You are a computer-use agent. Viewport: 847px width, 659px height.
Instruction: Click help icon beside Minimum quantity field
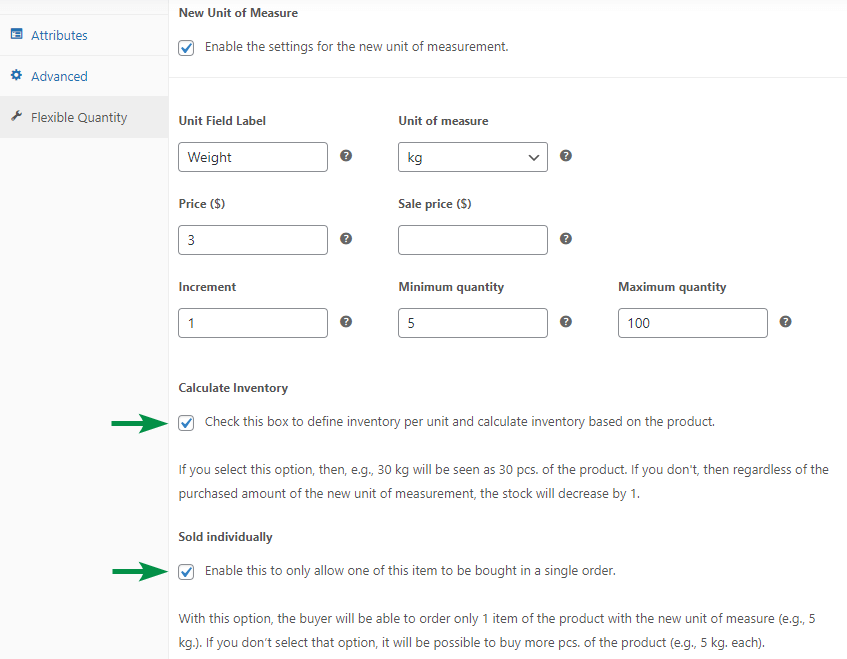click(x=566, y=322)
